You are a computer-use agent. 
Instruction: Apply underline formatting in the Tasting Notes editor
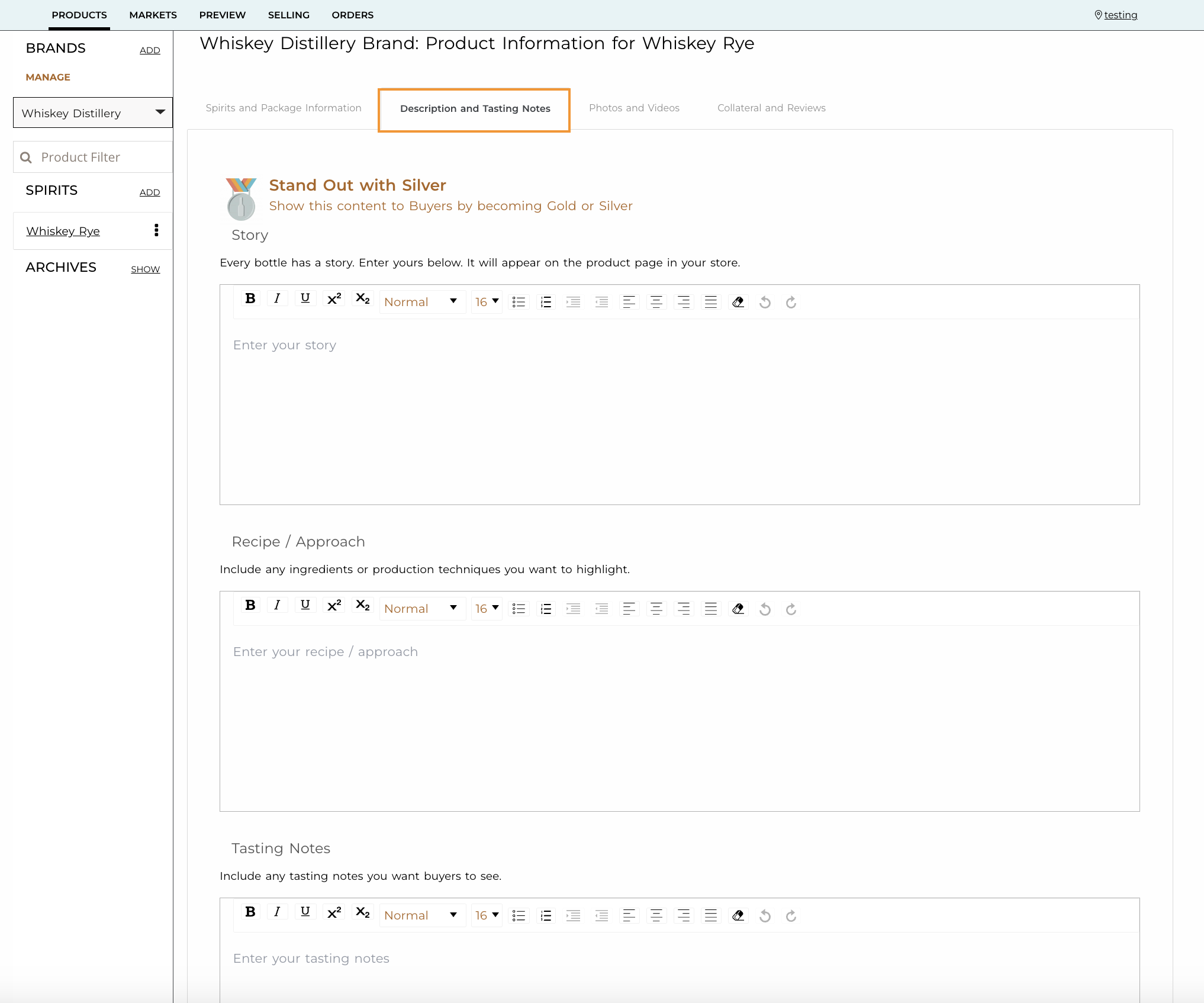pos(305,915)
